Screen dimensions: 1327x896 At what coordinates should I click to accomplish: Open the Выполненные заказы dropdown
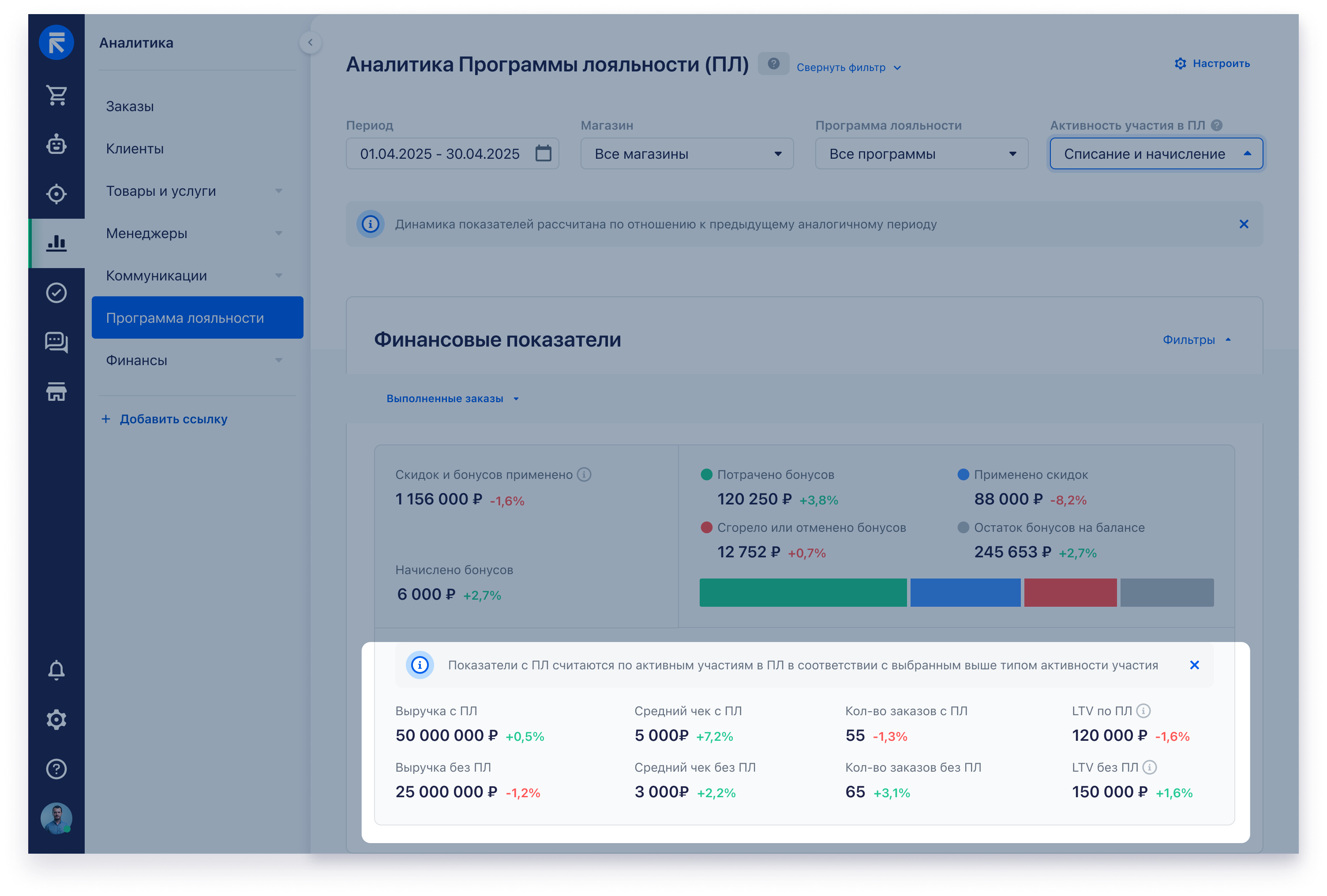pos(453,398)
